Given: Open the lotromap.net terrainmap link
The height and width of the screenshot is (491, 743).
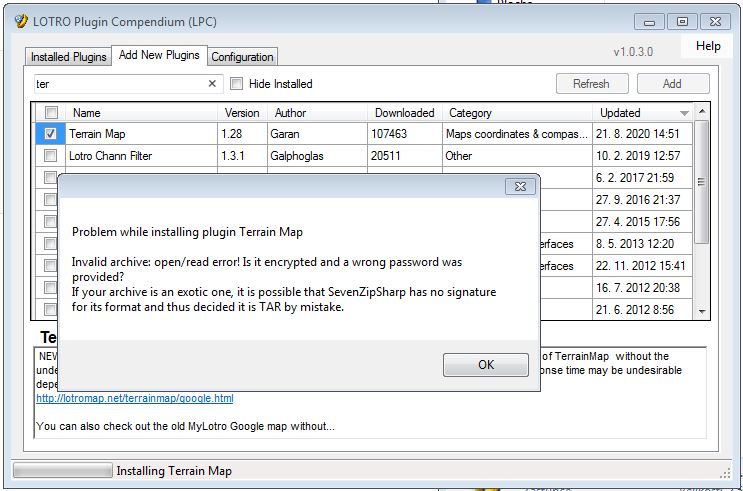Looking at the screenshot, I should pyautogui.click(x=135, y=398).
